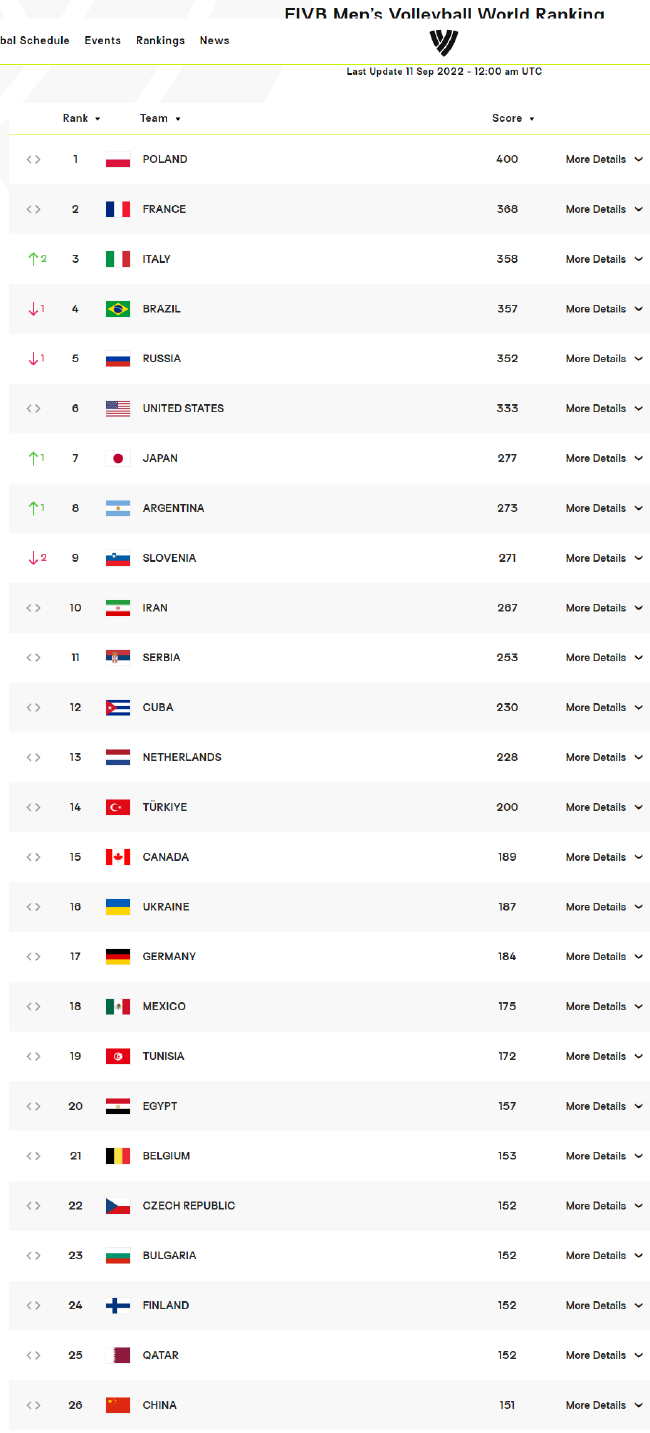The width and height of the screenshot is (650, 1433).
Task: Select the CZECH REPUBLIC team name
Action: (x=189, y=1206)
